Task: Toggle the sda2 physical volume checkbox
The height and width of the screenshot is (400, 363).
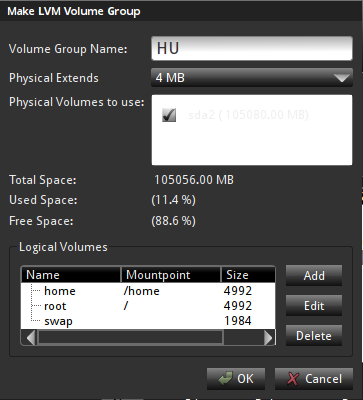Action: tap(169, 115)
